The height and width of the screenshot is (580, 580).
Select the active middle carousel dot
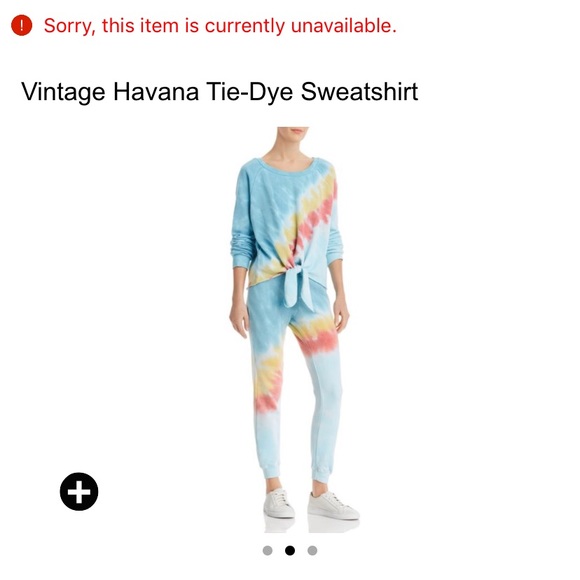pos(290,551)
